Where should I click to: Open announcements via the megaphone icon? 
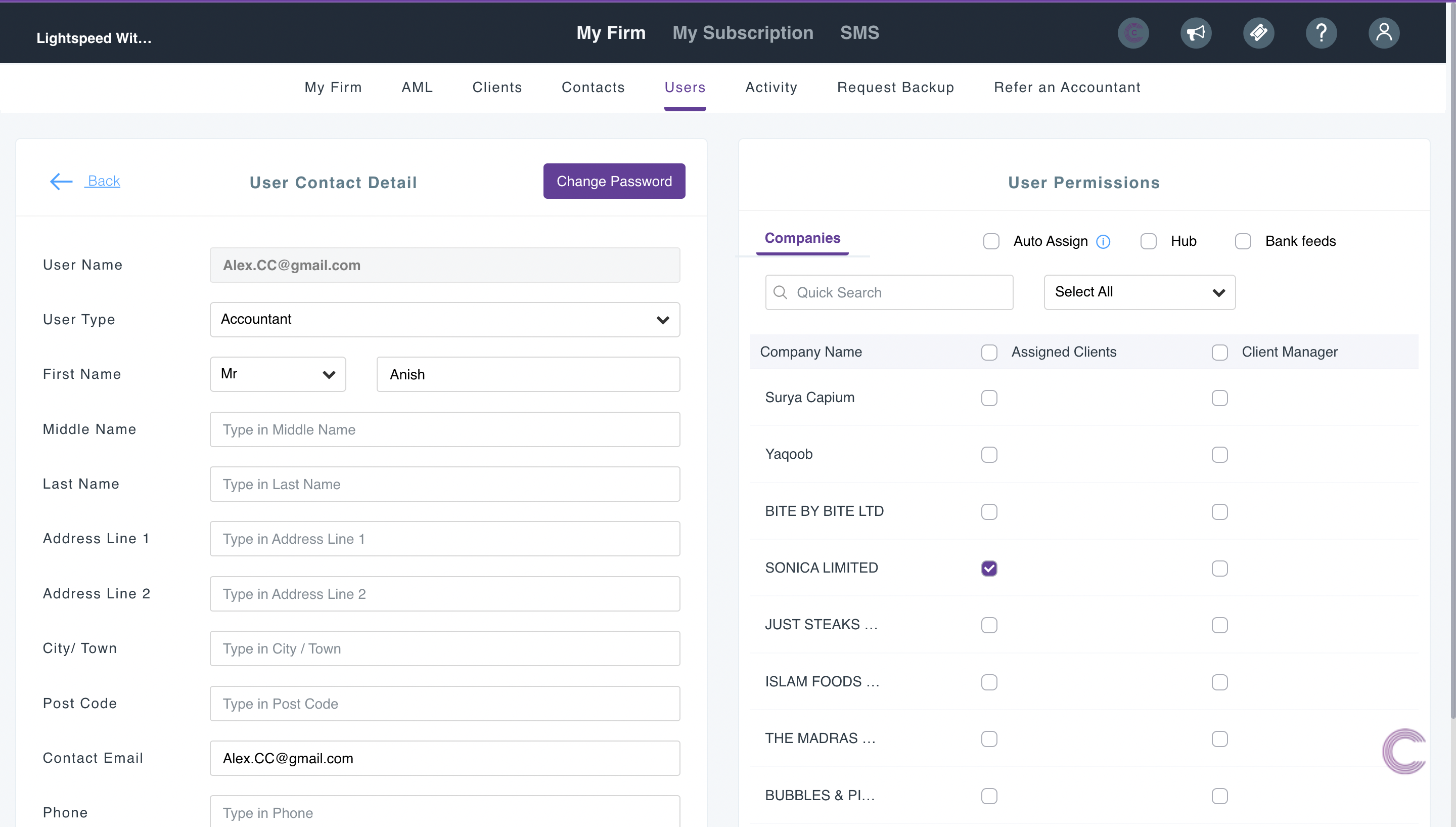click(x=1196, y=32)
